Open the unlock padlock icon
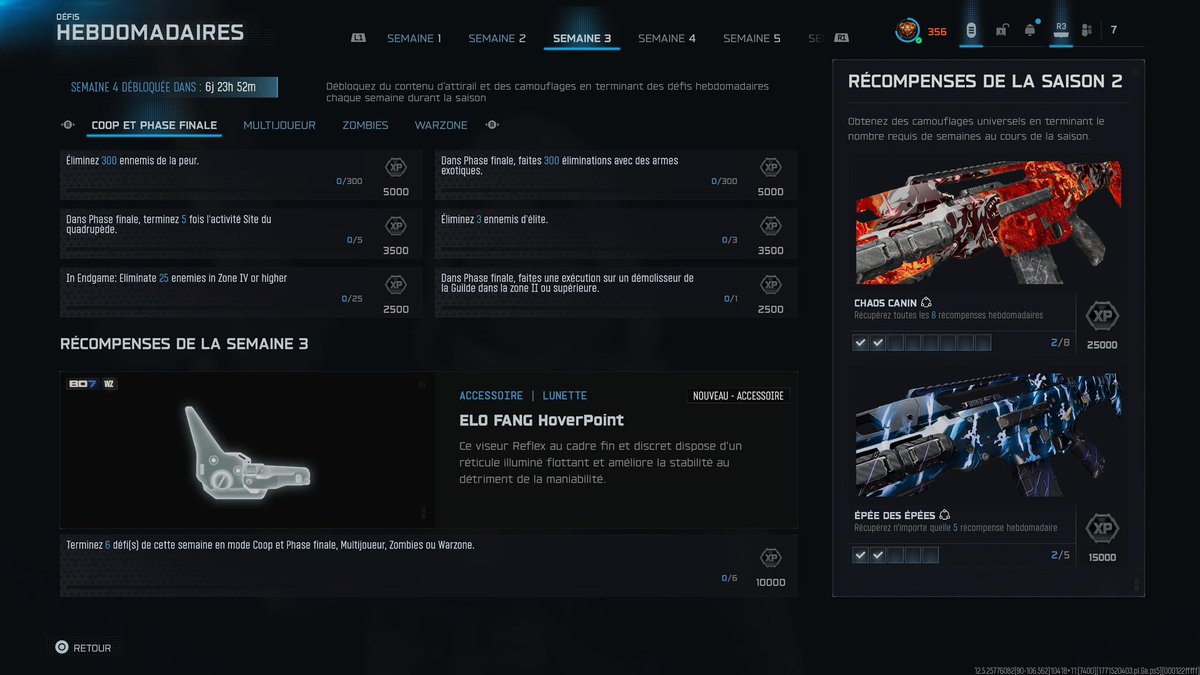The width and height of the screenshot is (1200, 675). point(1001,31)
